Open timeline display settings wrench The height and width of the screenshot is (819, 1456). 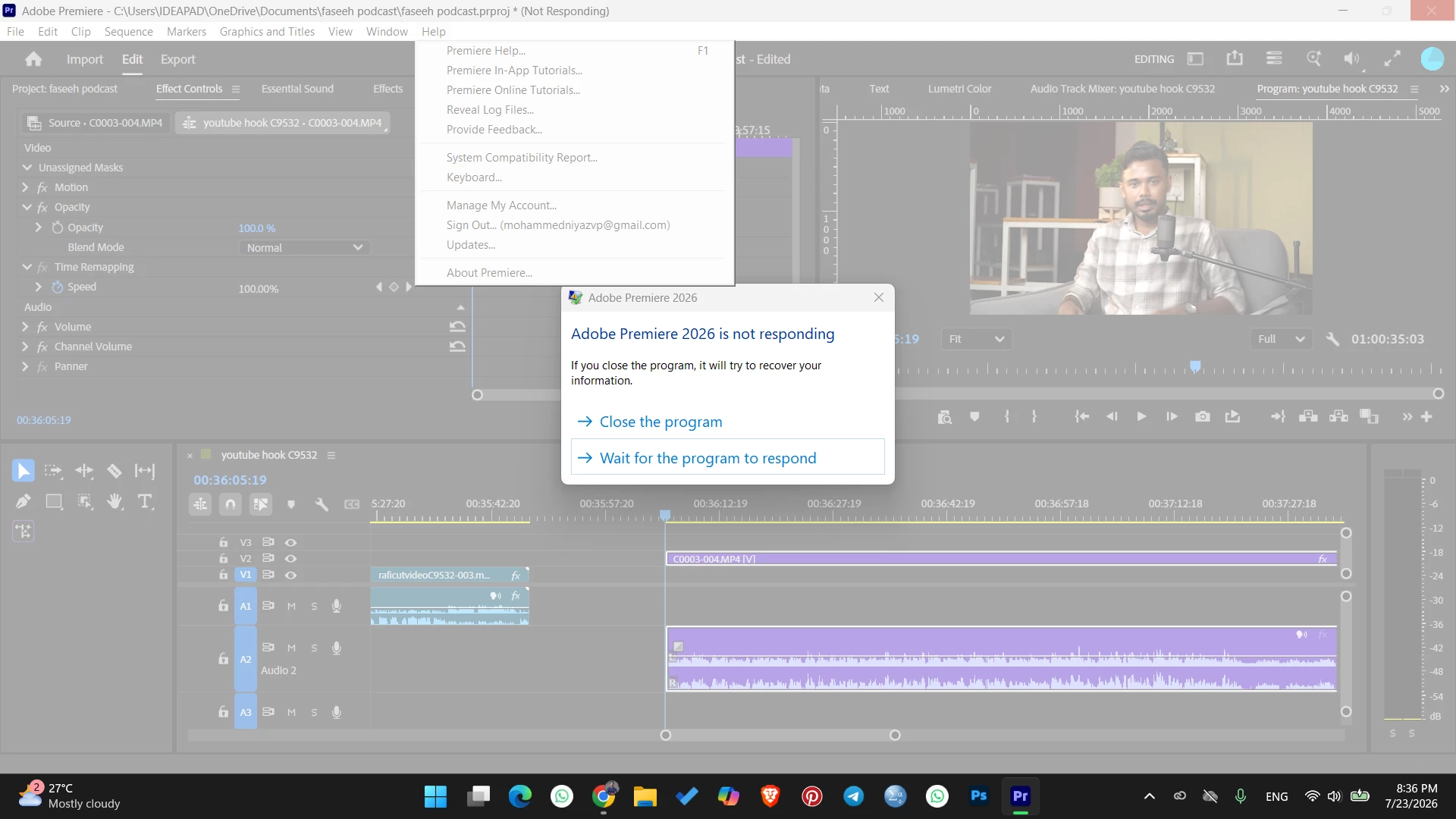point(322,504)
